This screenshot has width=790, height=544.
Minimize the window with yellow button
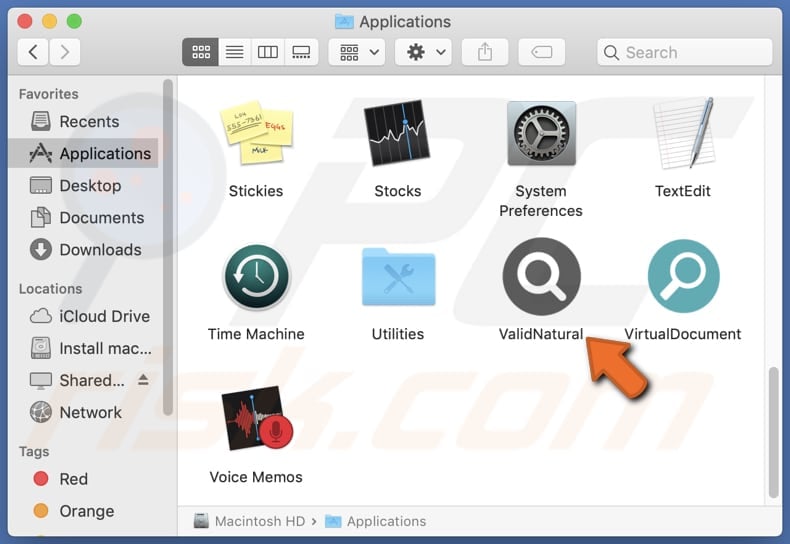pyautogui.click(x=49, y=22)
